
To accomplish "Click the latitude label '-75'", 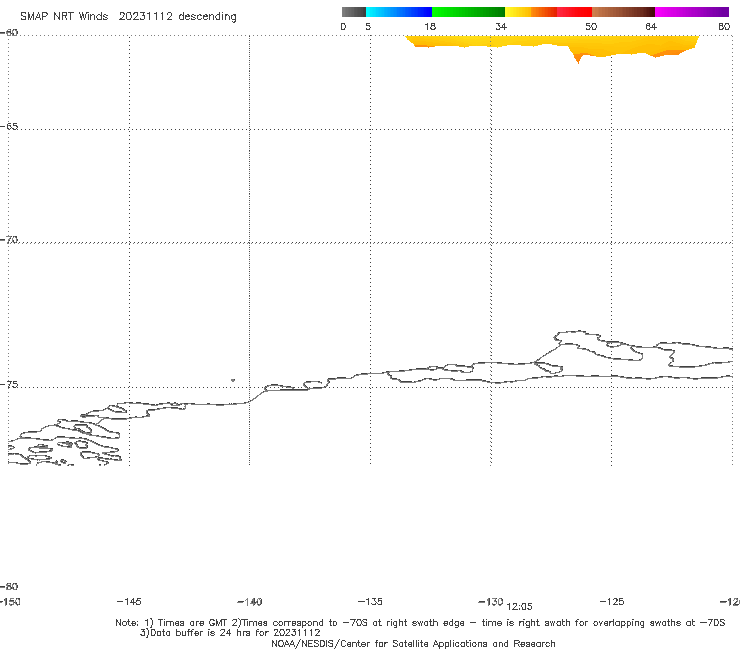I will point(9,385).
